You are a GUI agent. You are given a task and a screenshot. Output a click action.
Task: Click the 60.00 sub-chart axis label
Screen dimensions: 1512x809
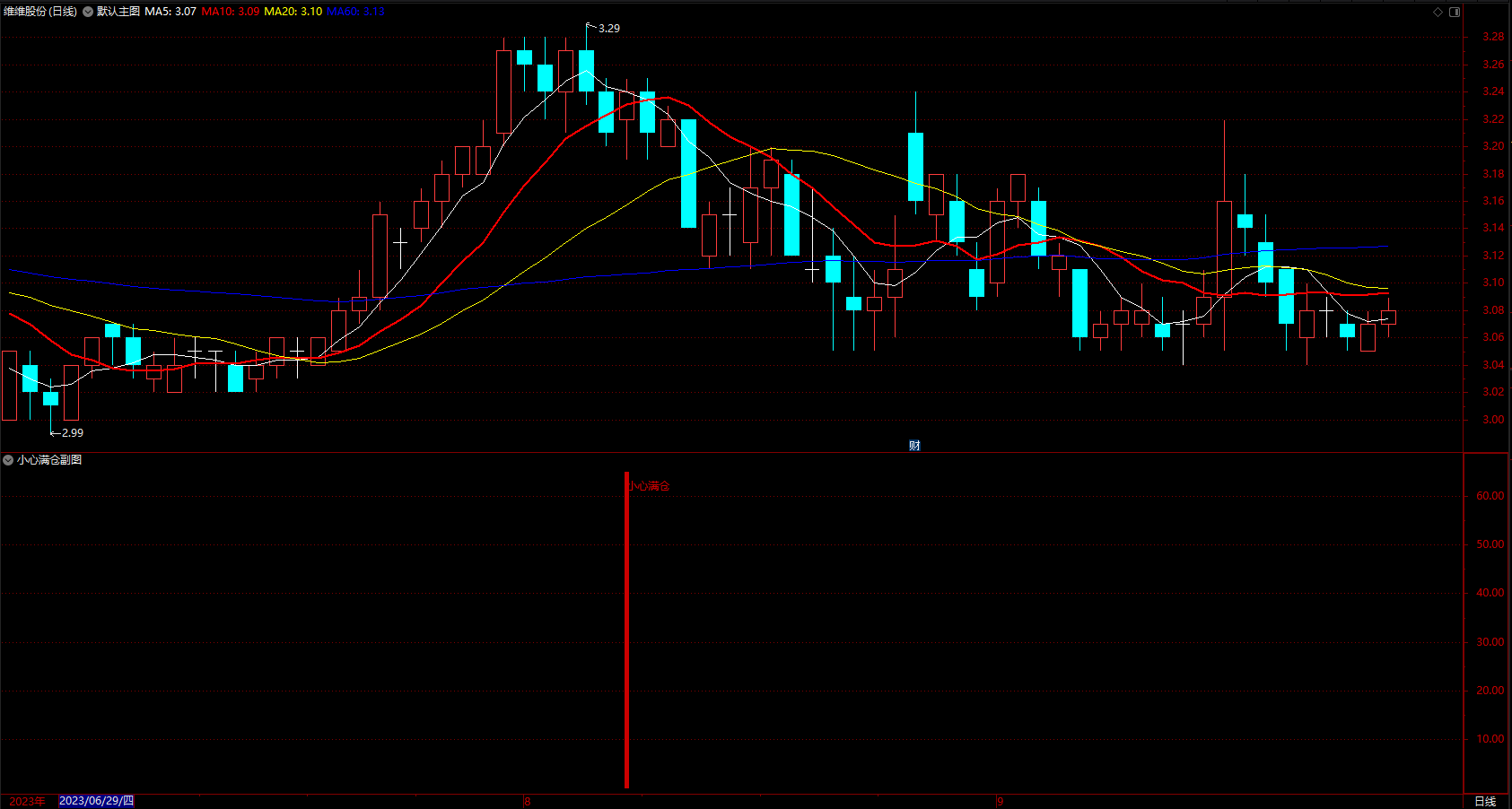(x=1490, y=496)
